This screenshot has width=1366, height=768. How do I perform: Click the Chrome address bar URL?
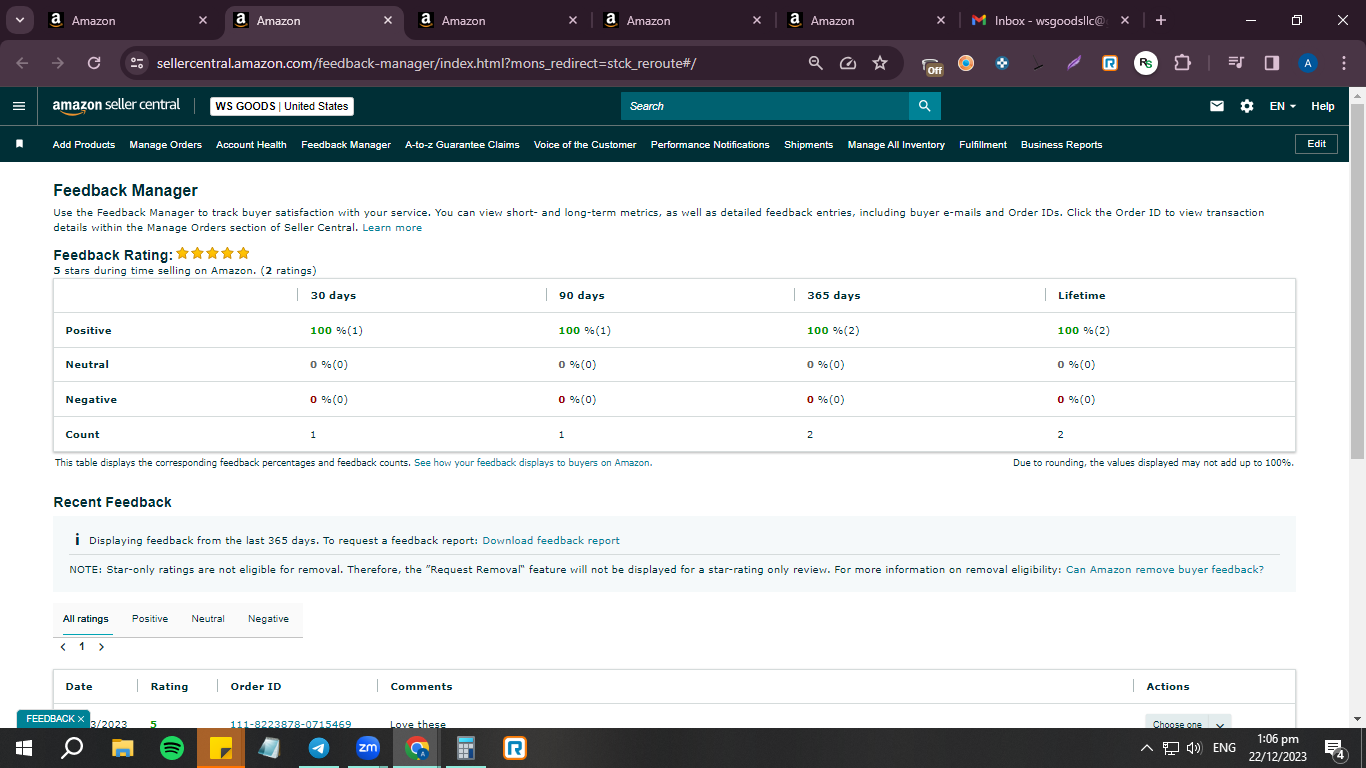tap(426, 63)
